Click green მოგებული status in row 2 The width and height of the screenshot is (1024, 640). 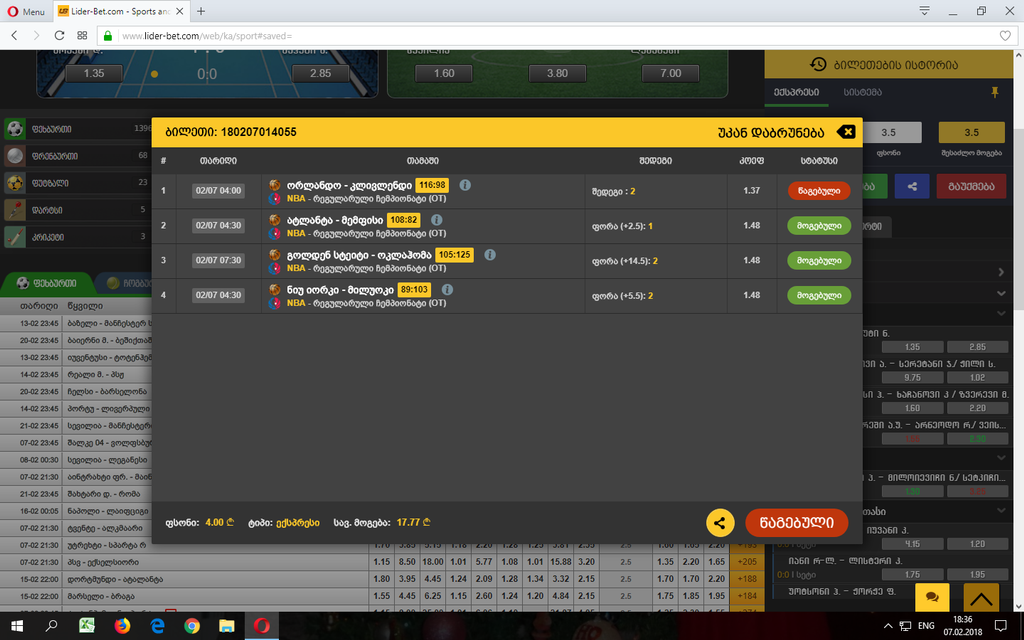pos(819,225)
